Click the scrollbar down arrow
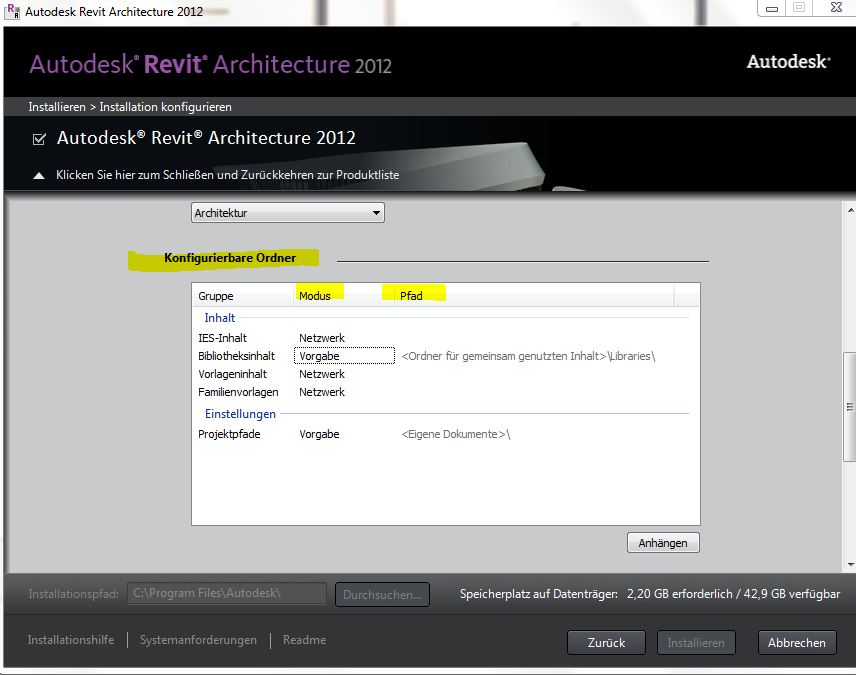Viewport: 856px width, 675px height. tap(850, 565)
